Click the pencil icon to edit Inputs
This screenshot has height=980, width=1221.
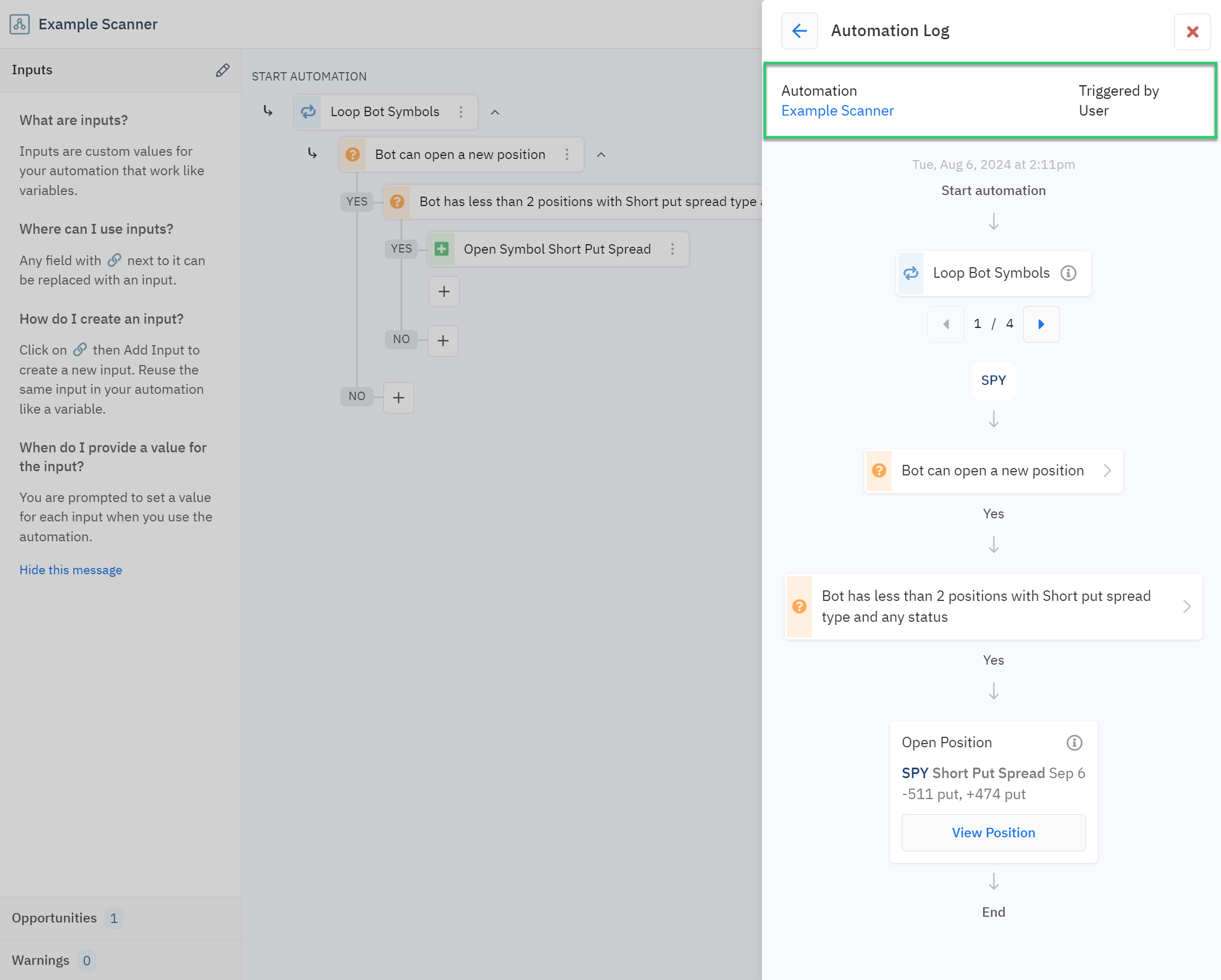[x=223, y=70]
